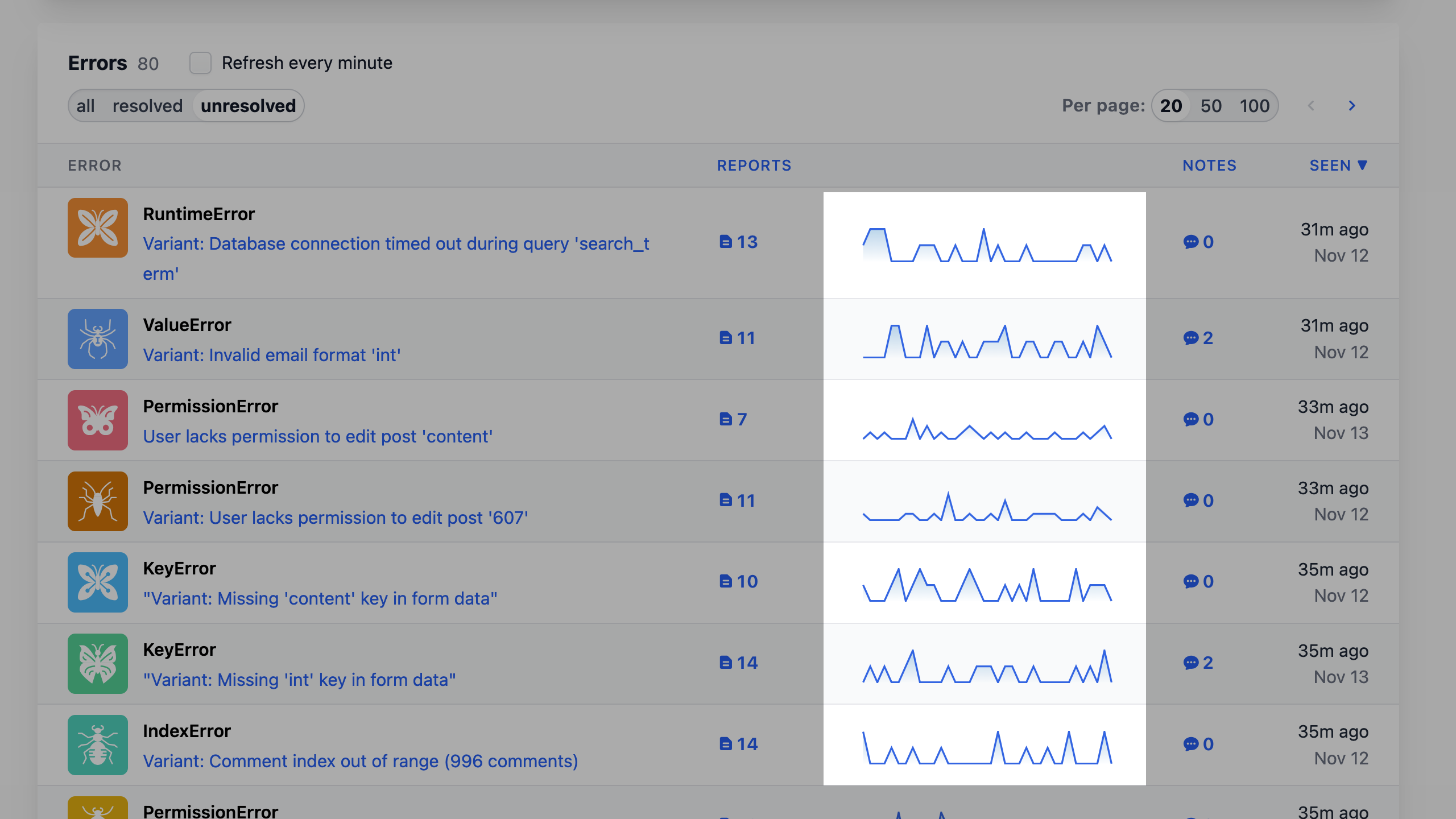Select 100 errors per page
This screenshot has height=819, width=1456.
pos(1255,105)
